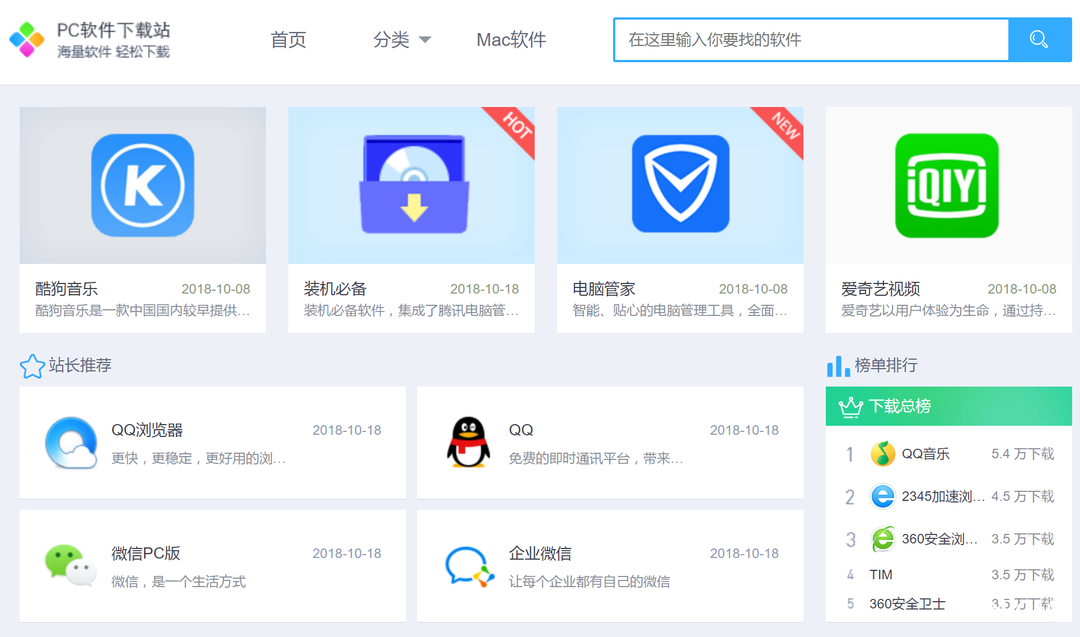Click rank number 1 in 下载总榜
This screenshot has width=1080, height=637.
pyautogui.click(x=850, y=455)
